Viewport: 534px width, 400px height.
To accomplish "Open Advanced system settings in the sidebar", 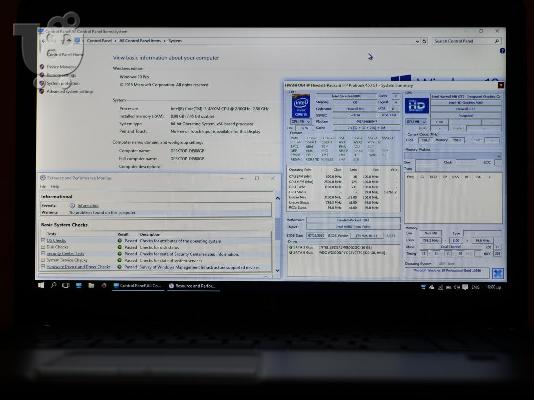I will click(70, 92).
